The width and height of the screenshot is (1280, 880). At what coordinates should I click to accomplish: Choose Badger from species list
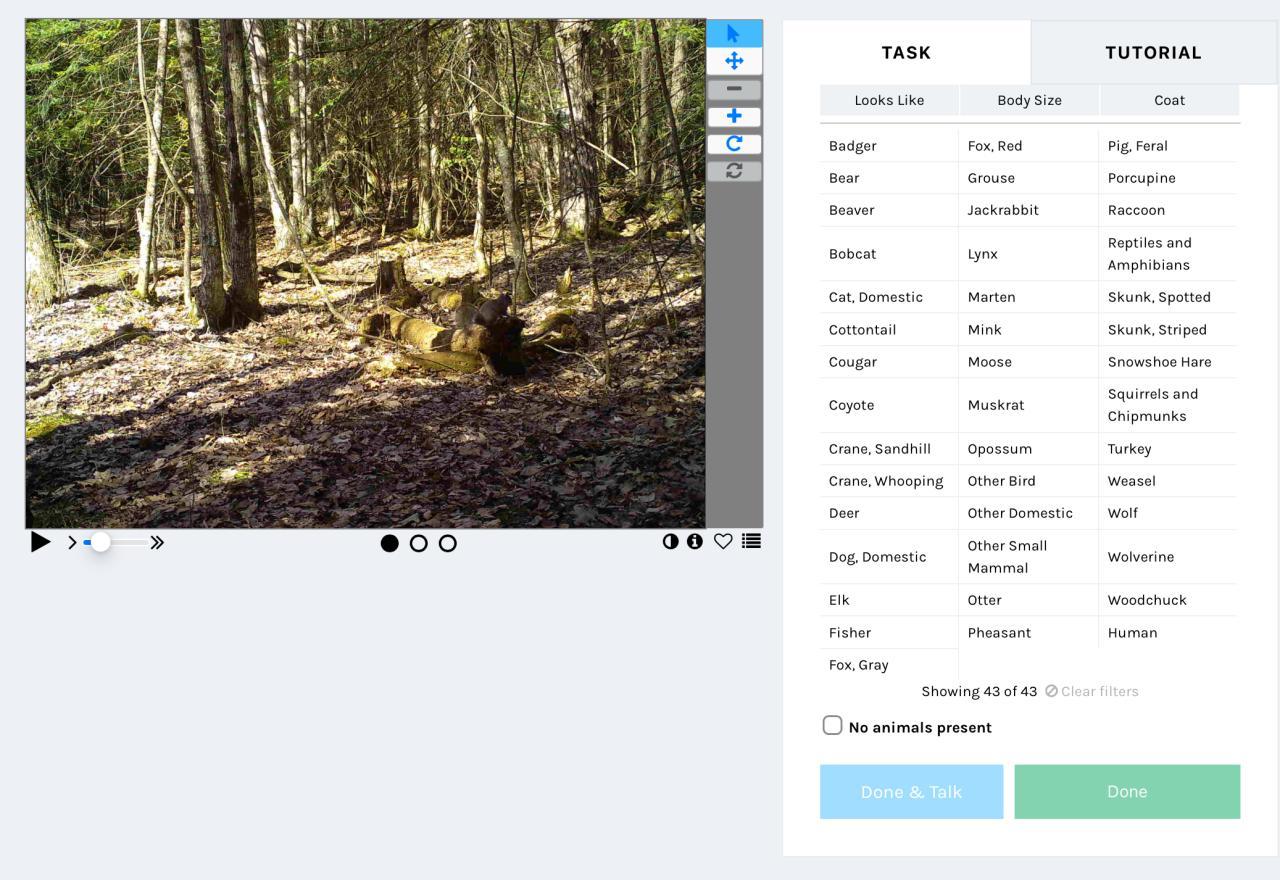[x=889, y=146]
